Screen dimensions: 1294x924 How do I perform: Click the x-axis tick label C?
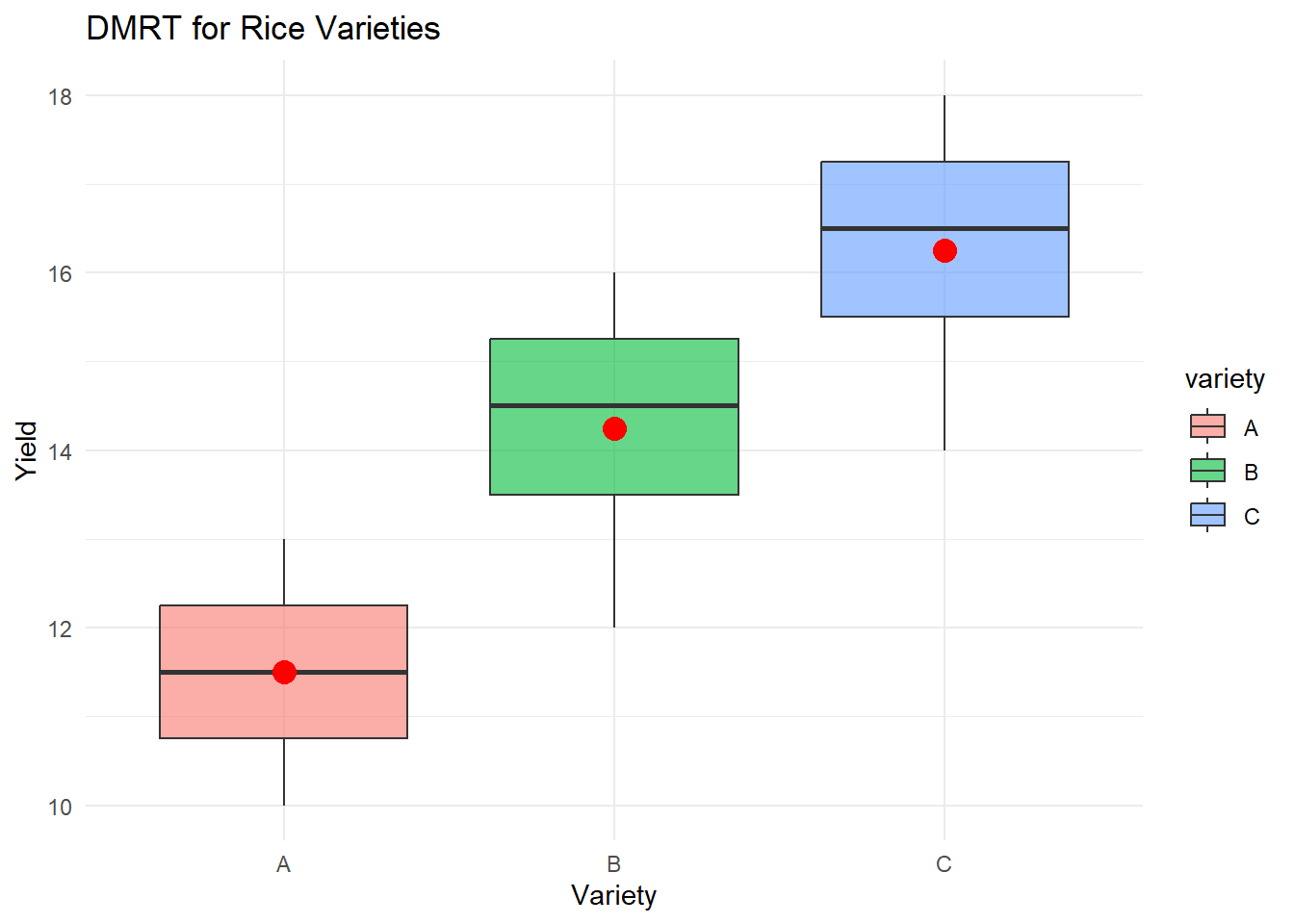click(944, 864)
